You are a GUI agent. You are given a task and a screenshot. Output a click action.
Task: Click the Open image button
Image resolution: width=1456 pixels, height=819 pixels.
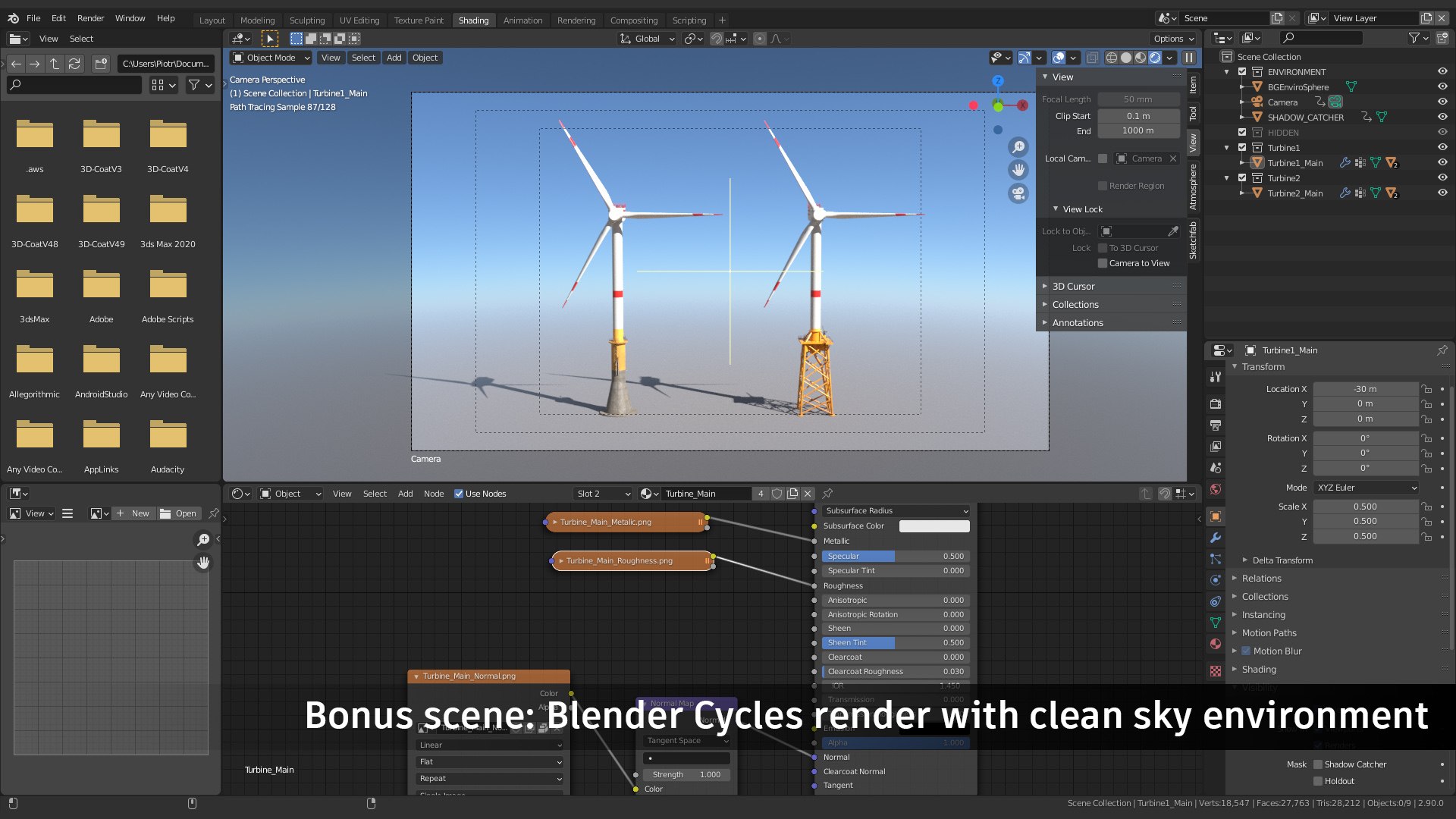179,513
